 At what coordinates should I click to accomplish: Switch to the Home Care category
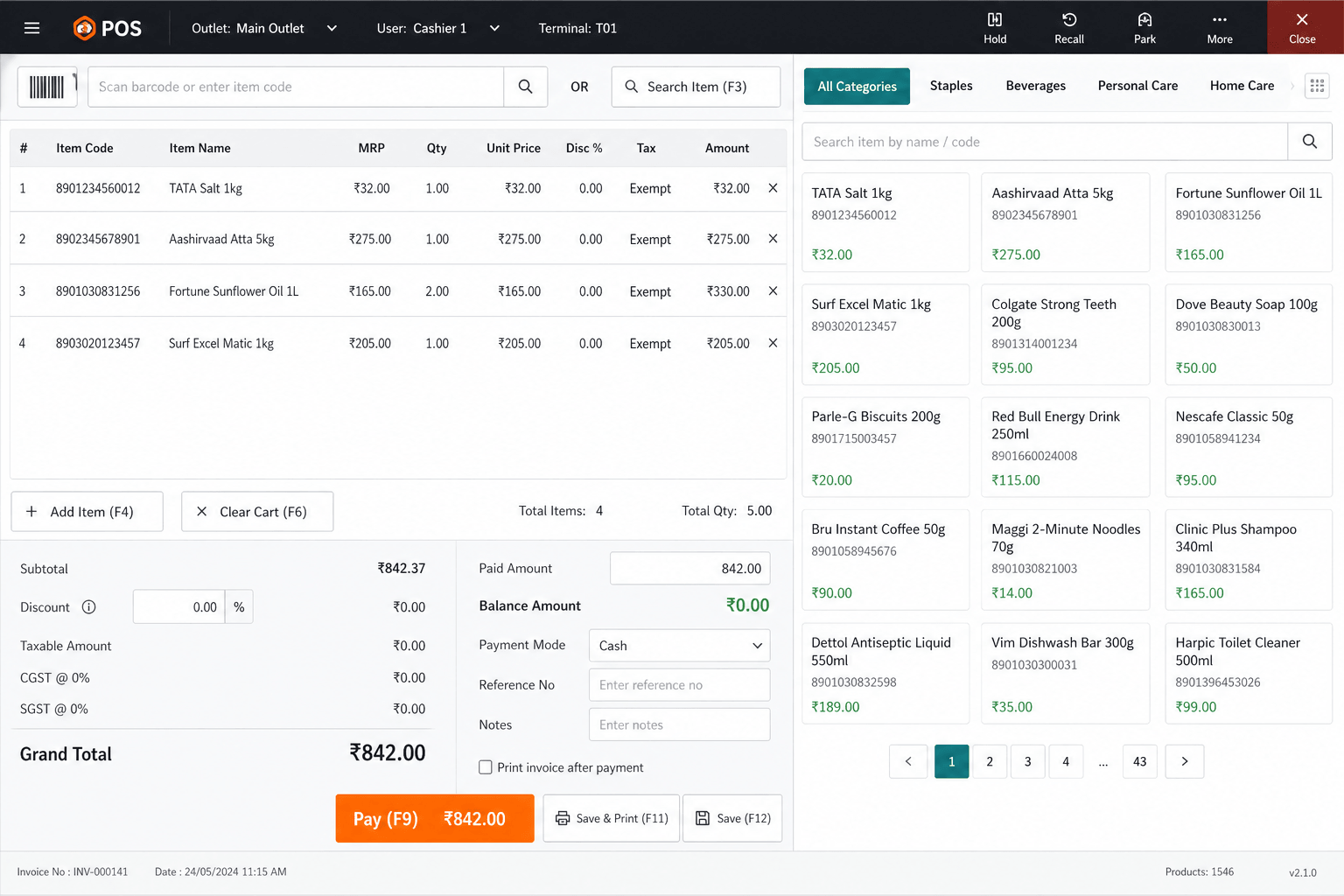click(x=1242, y=86)
